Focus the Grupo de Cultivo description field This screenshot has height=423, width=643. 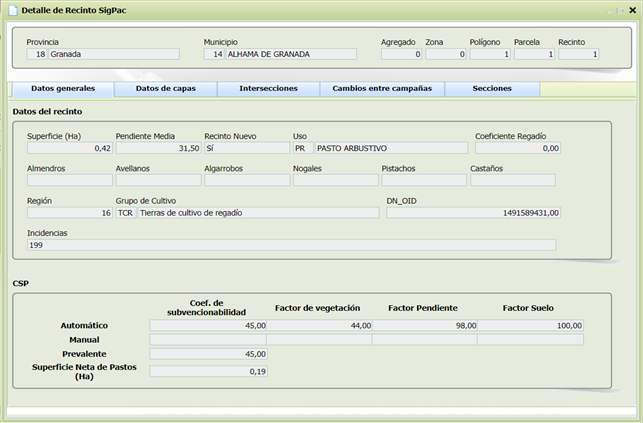tap(258, 213)
